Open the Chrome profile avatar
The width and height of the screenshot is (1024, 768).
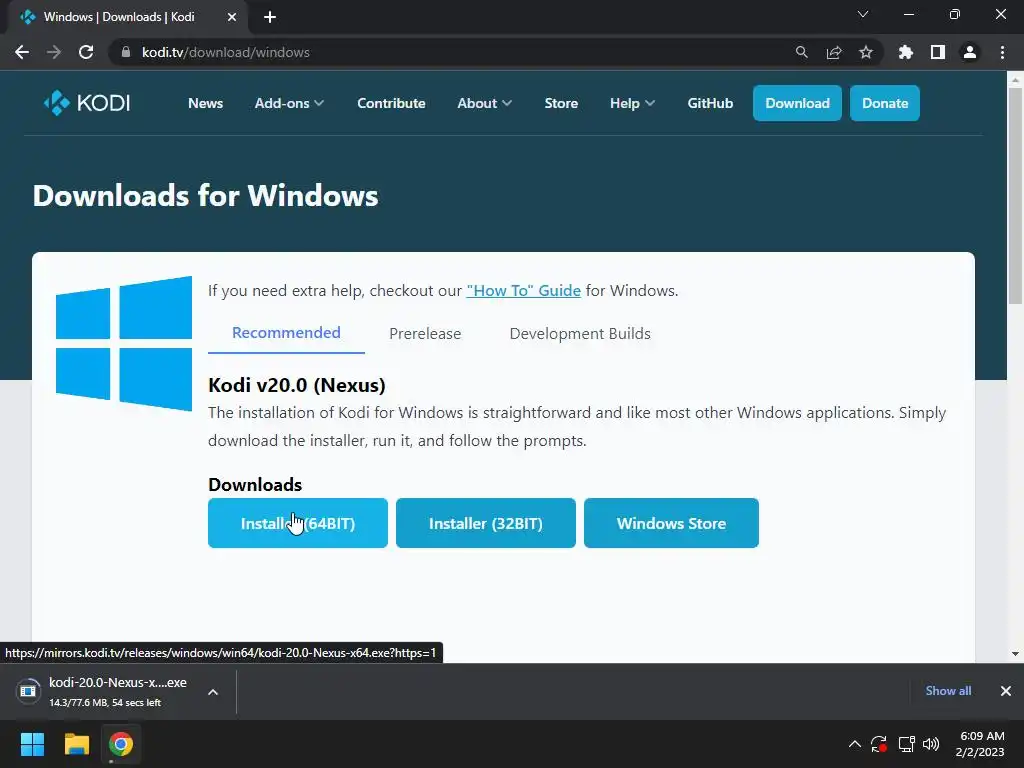point(970,52)
